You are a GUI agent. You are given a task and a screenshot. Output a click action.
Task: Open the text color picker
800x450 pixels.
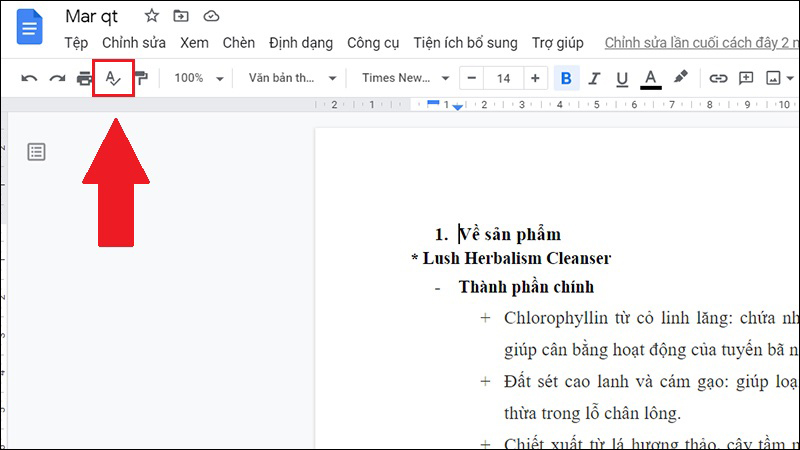click(651, 79)
